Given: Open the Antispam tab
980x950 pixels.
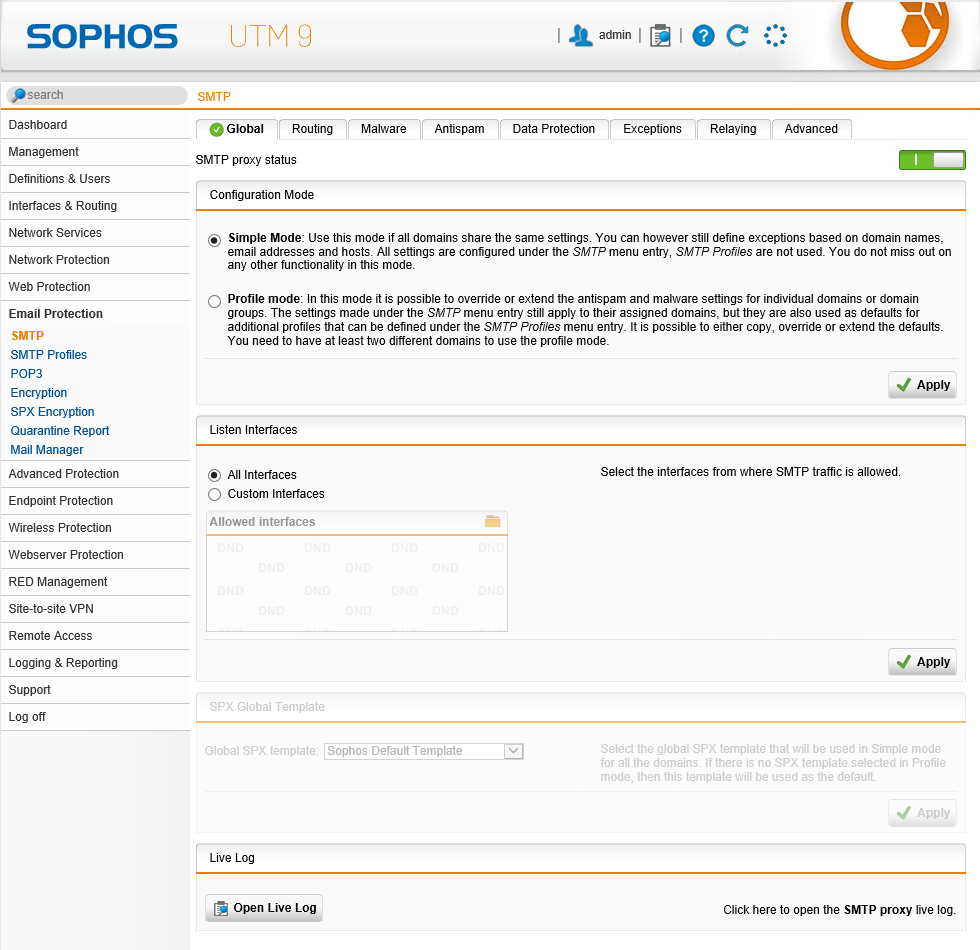Looking at the screenshot, I should point(459,129).
